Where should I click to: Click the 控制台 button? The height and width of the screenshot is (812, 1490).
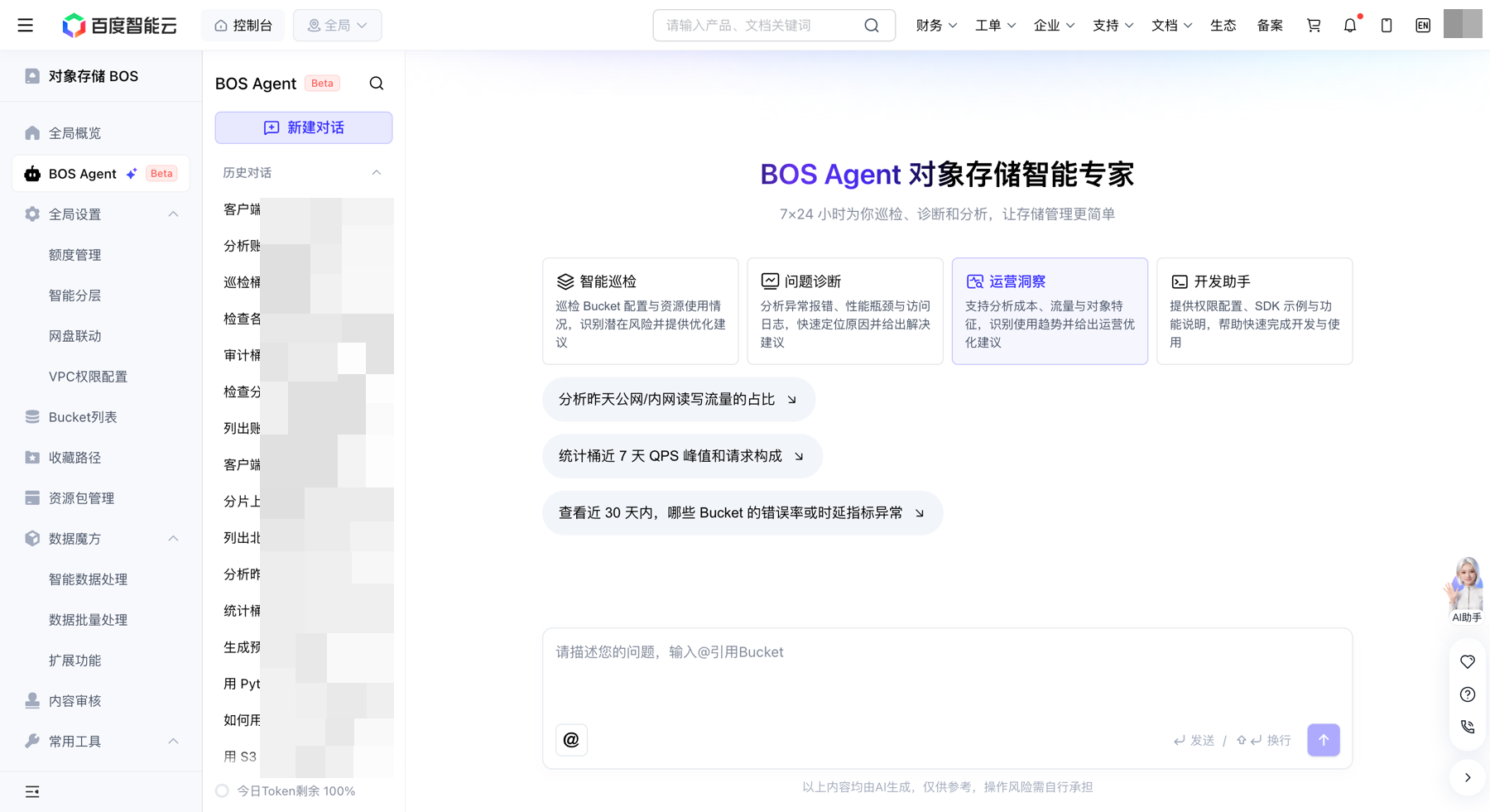point(243,26)
